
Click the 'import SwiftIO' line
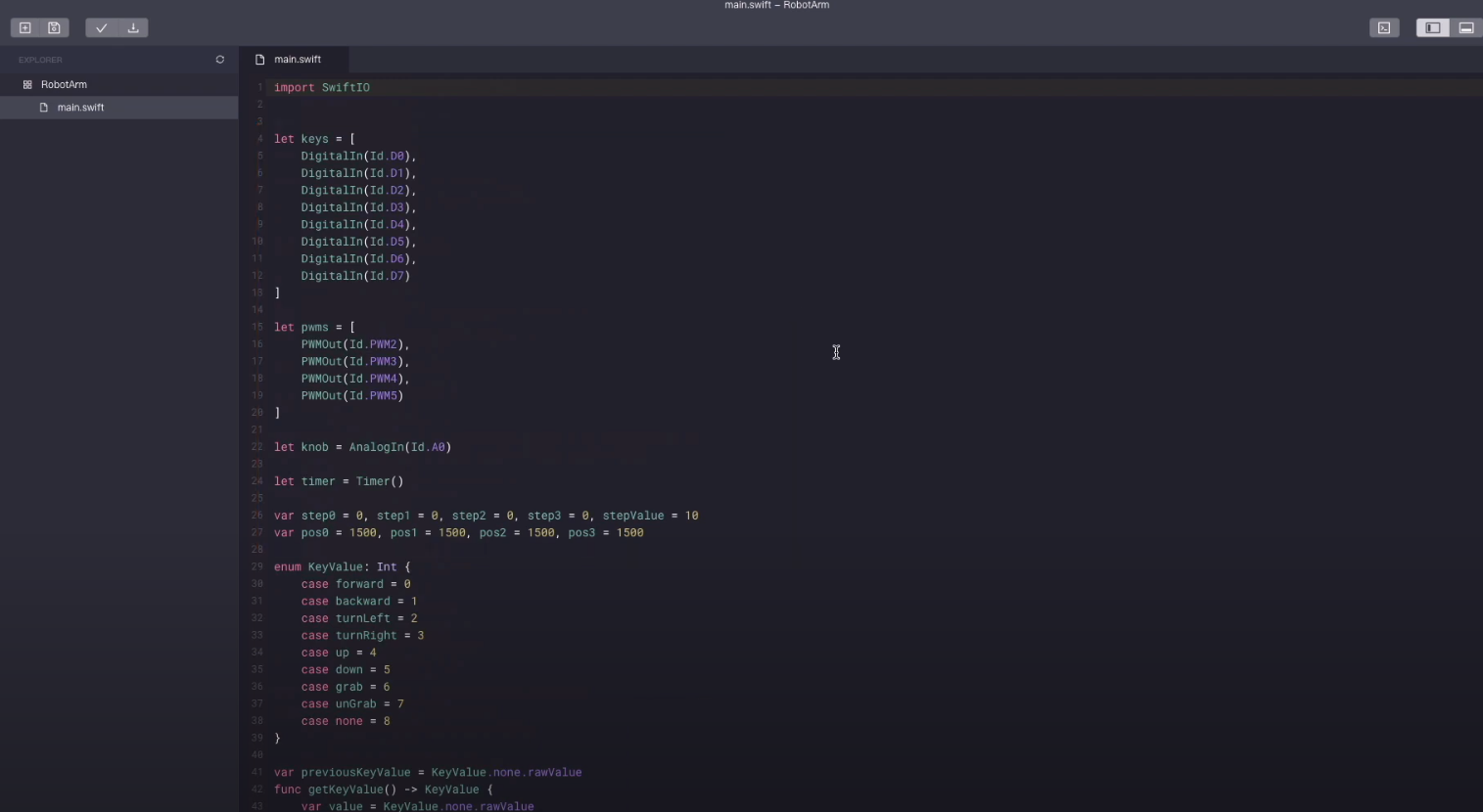[x=322, y=88]
